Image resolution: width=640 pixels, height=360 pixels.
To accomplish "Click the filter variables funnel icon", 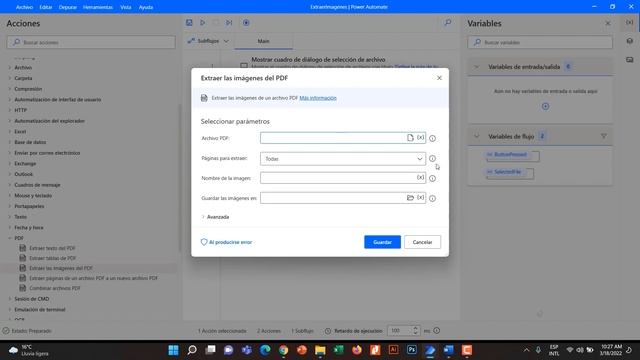I will point(604,136).
